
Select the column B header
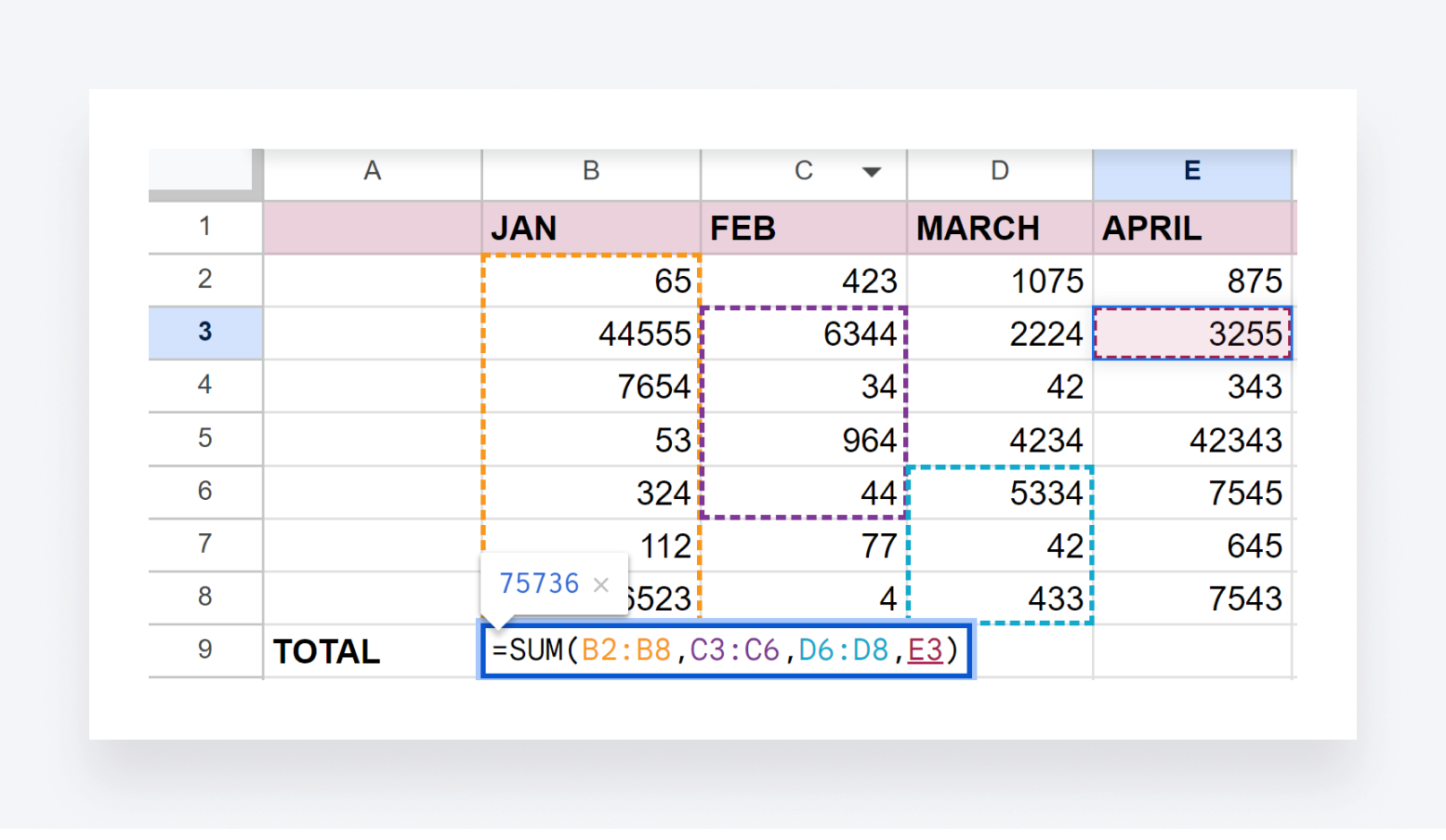coord(591,171)
